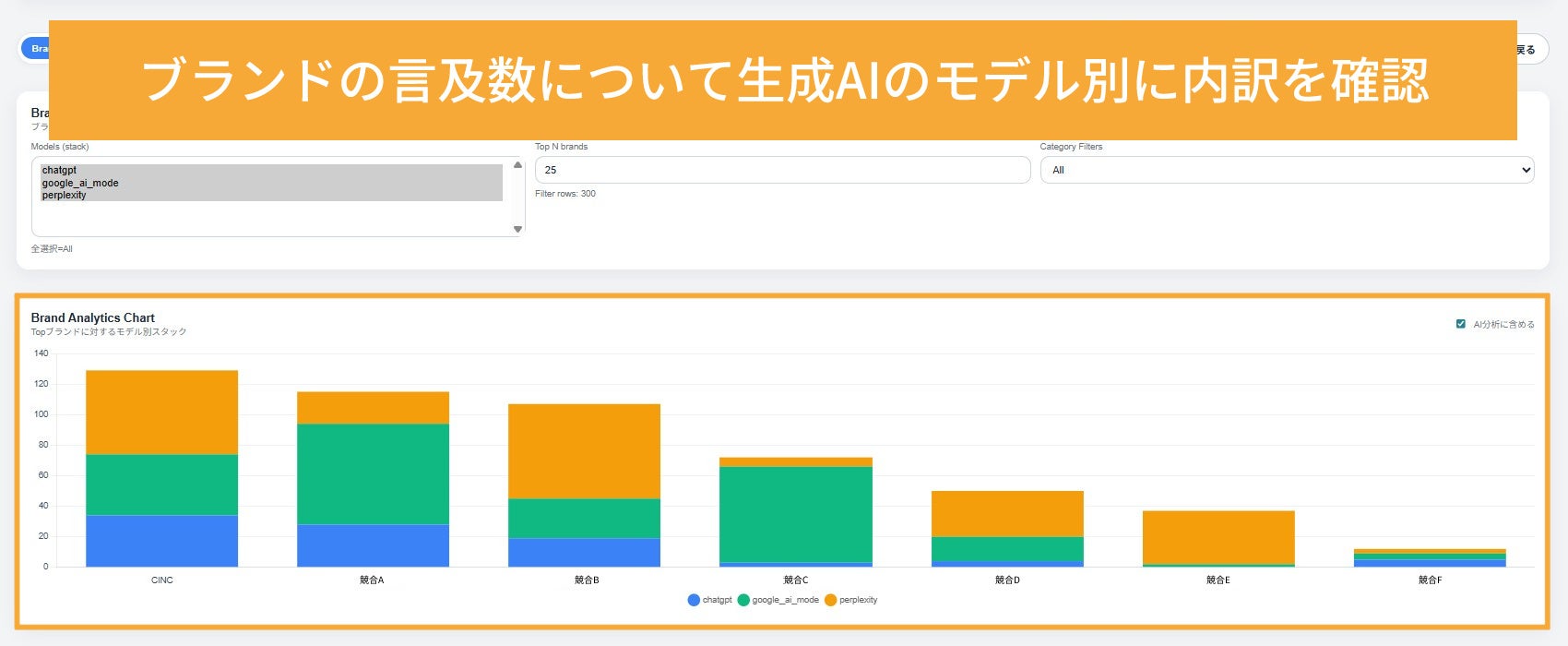
Task: Click 競合B's blue chatgpt bar segment
Action: pyautogui.click(x=584, y=552)
